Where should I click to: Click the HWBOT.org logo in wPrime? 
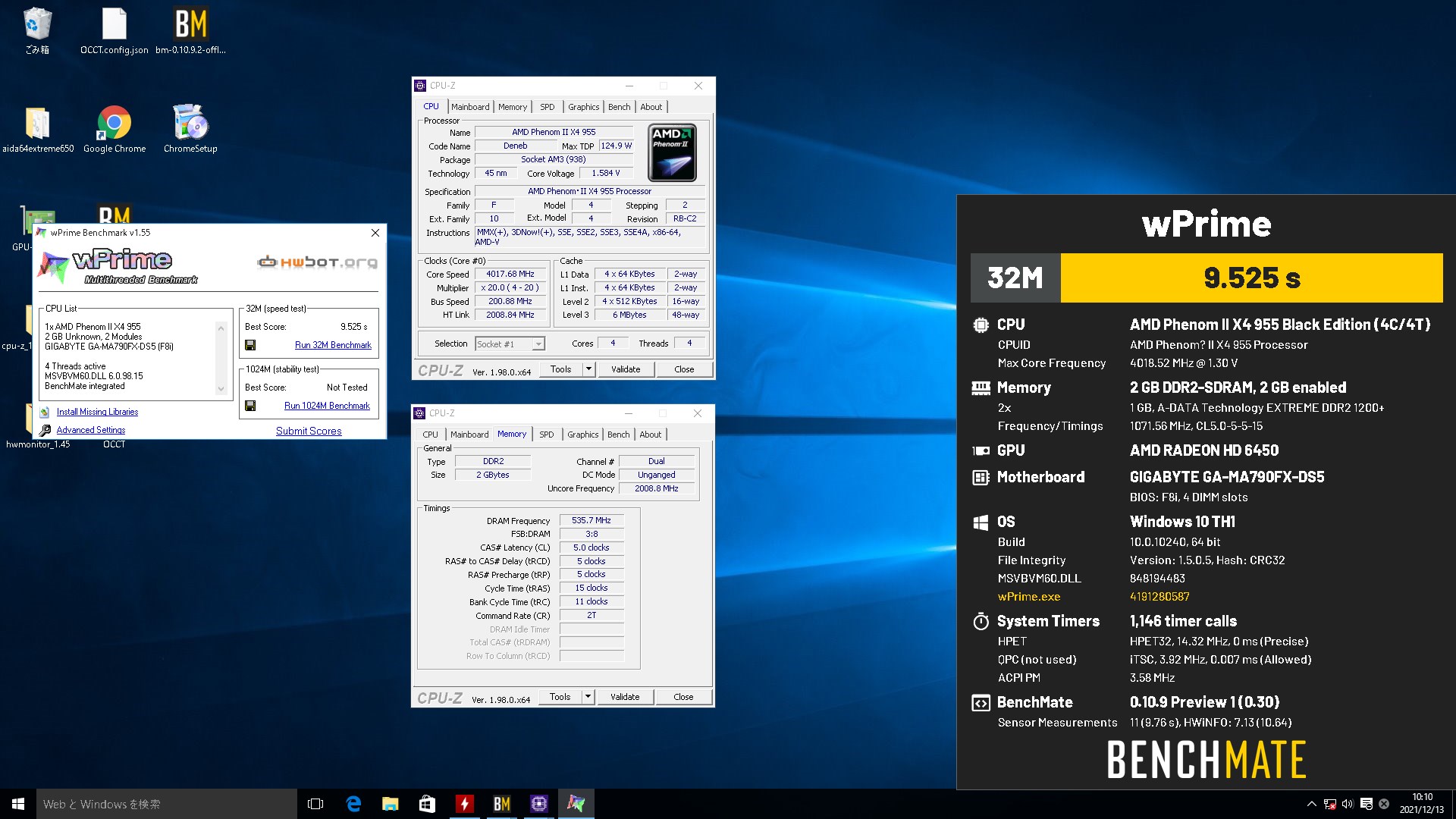317,262
